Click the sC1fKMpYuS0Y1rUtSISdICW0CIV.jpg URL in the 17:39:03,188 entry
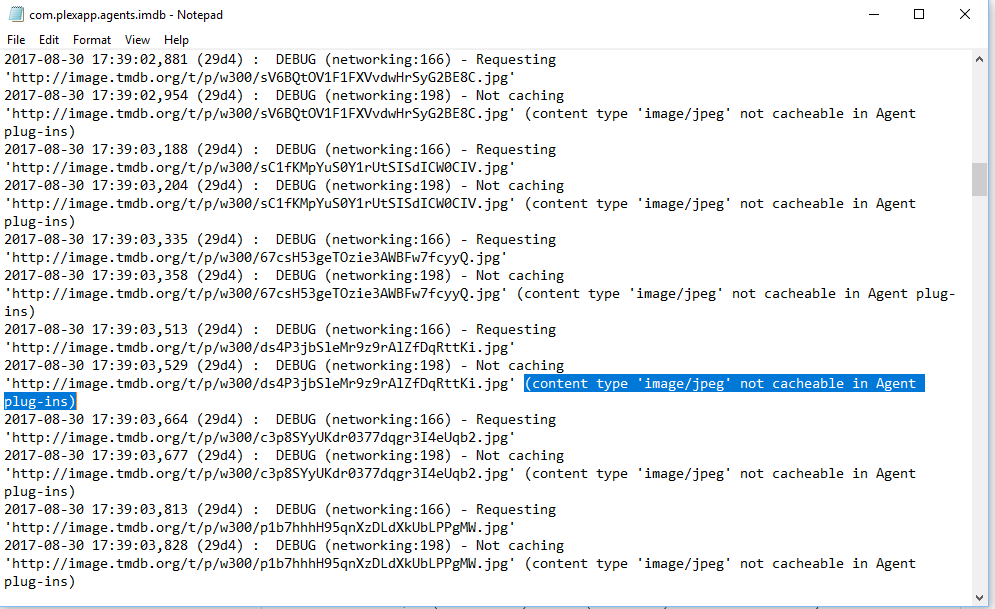This screenshot has width=995, height=609. [260, 167]
